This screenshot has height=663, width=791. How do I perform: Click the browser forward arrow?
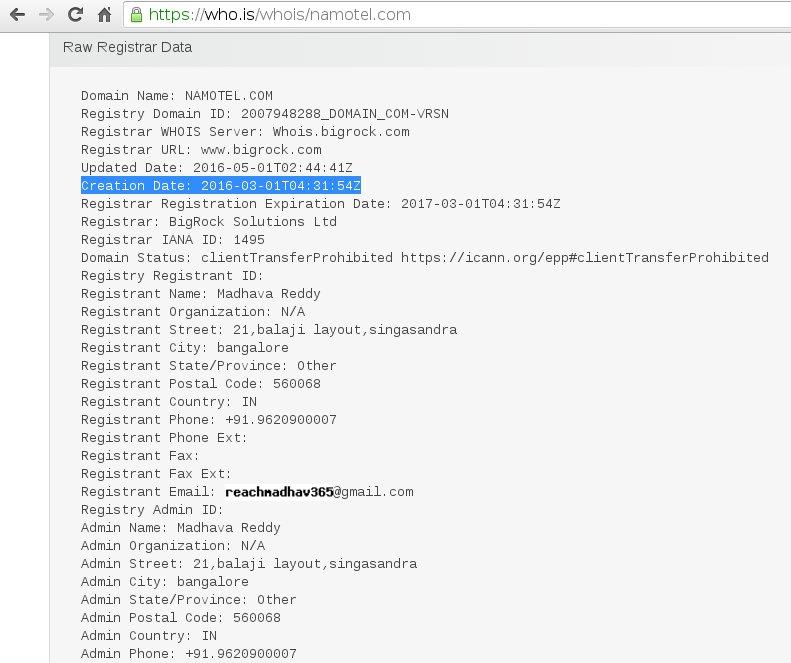click(46, 15)
